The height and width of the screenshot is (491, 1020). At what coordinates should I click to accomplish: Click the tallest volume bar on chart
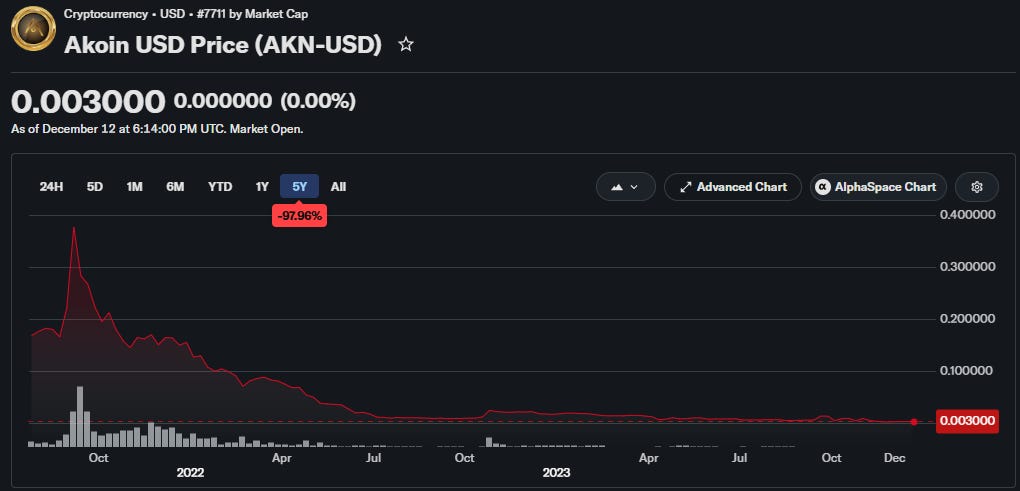80,416
